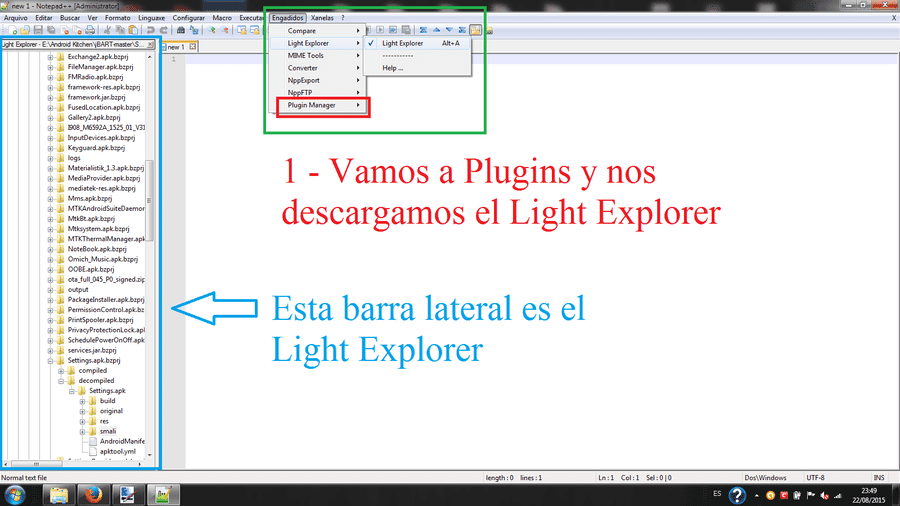Click the Copy toolbar icon
Image resolution: width=900 pixels, height=506 pixels.
[120, 30]
